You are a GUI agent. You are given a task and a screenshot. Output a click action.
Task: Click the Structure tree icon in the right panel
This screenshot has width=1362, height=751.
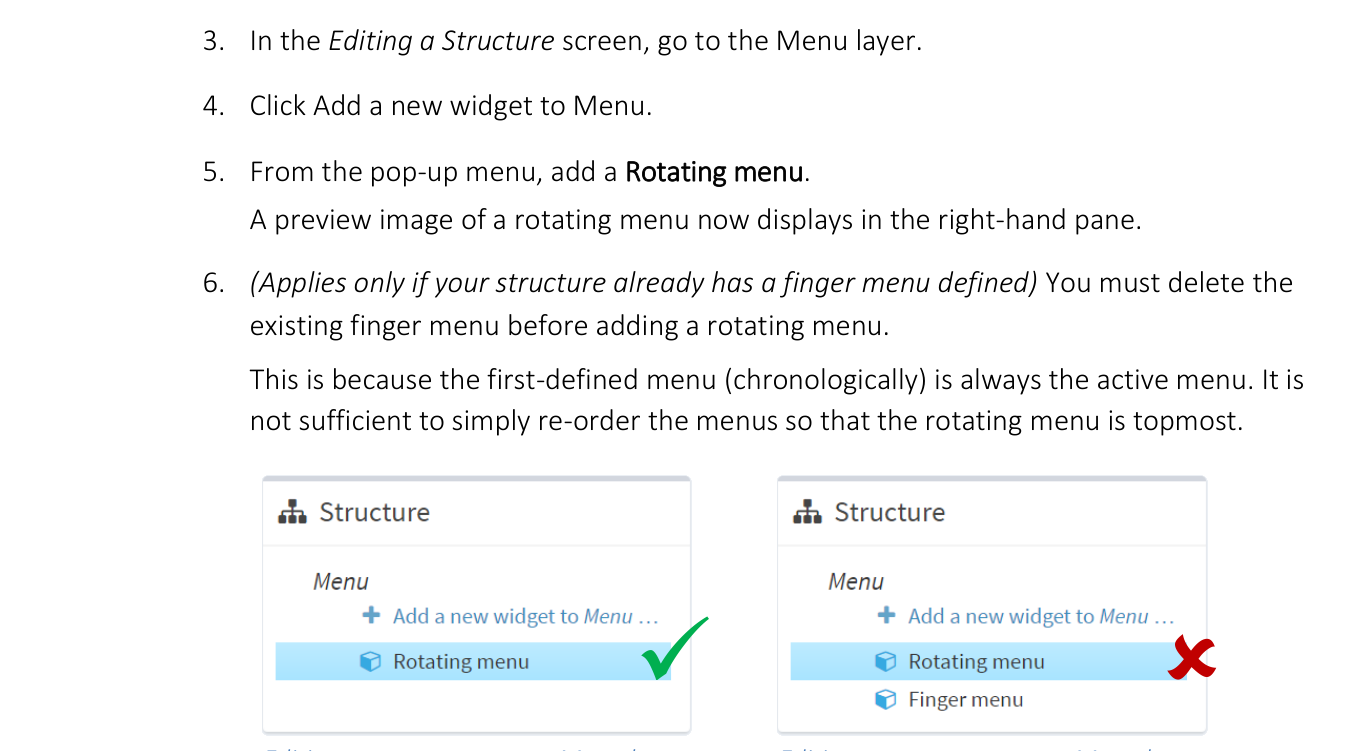pos(806,511)
